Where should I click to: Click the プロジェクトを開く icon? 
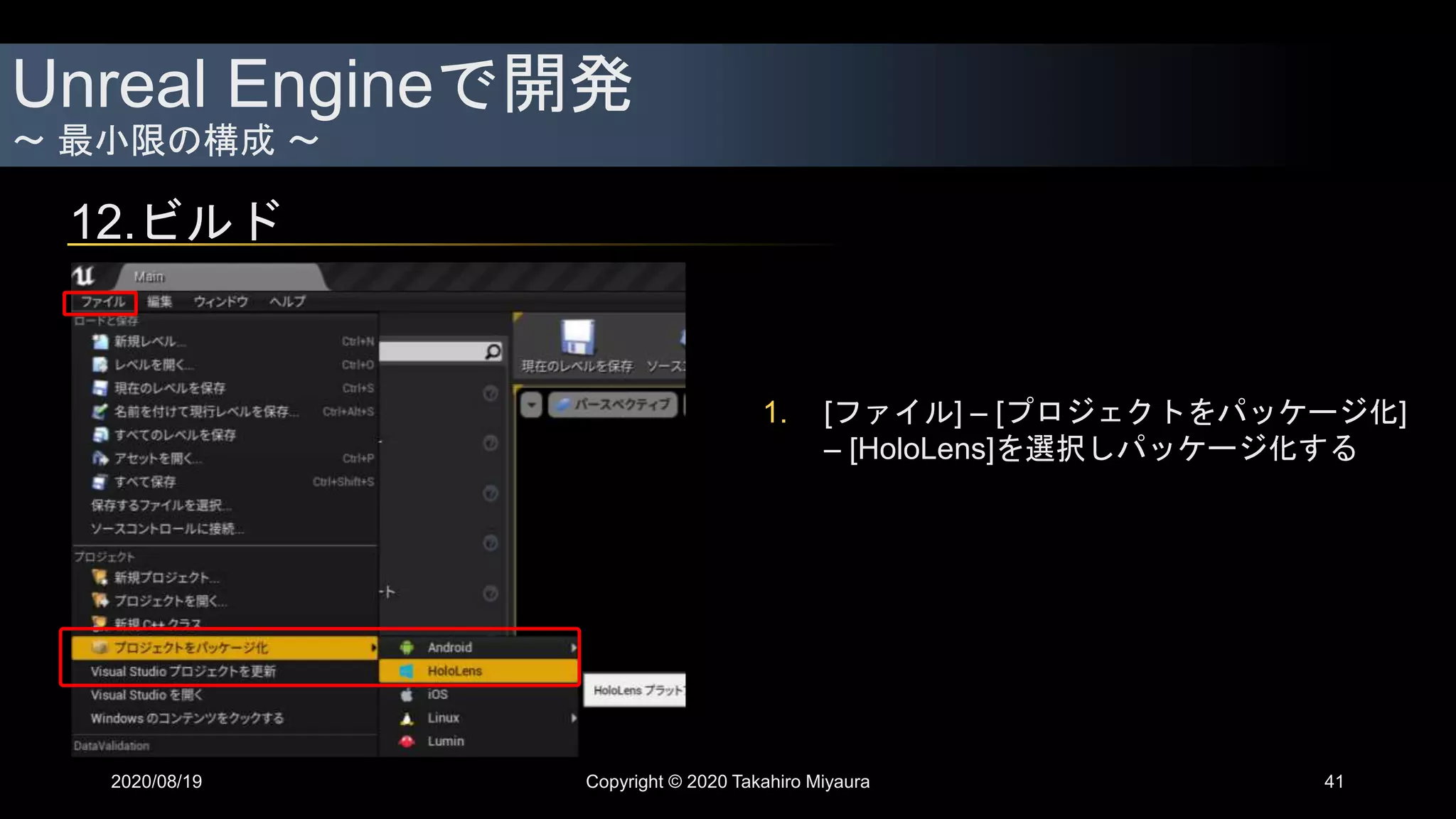[x=100, y=601]
